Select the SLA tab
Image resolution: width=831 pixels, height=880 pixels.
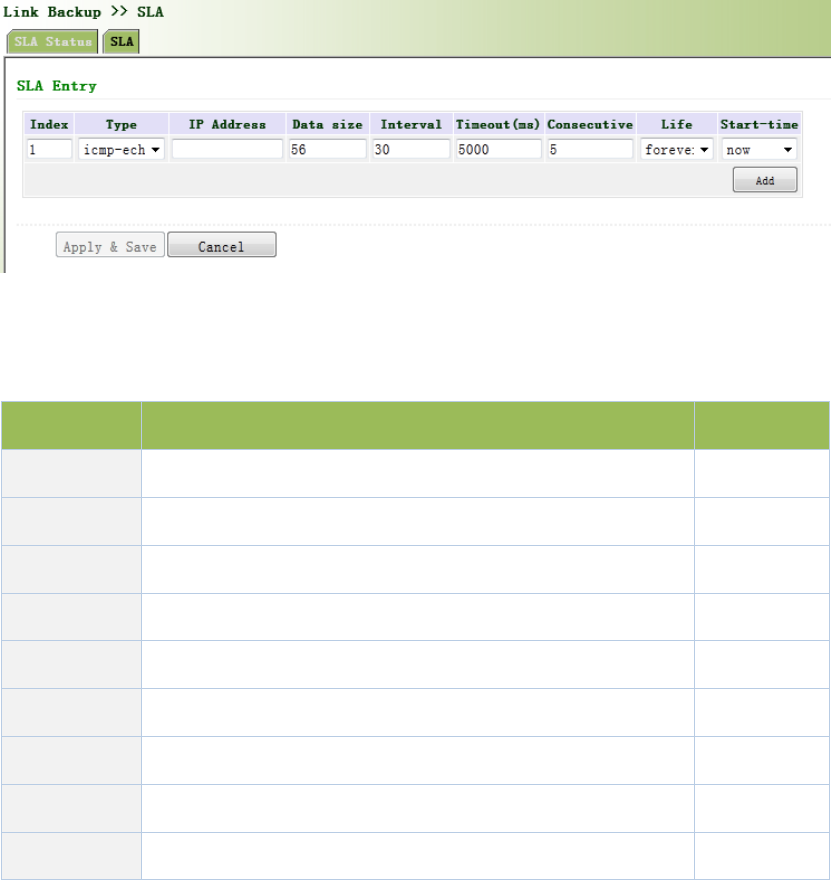122,42
